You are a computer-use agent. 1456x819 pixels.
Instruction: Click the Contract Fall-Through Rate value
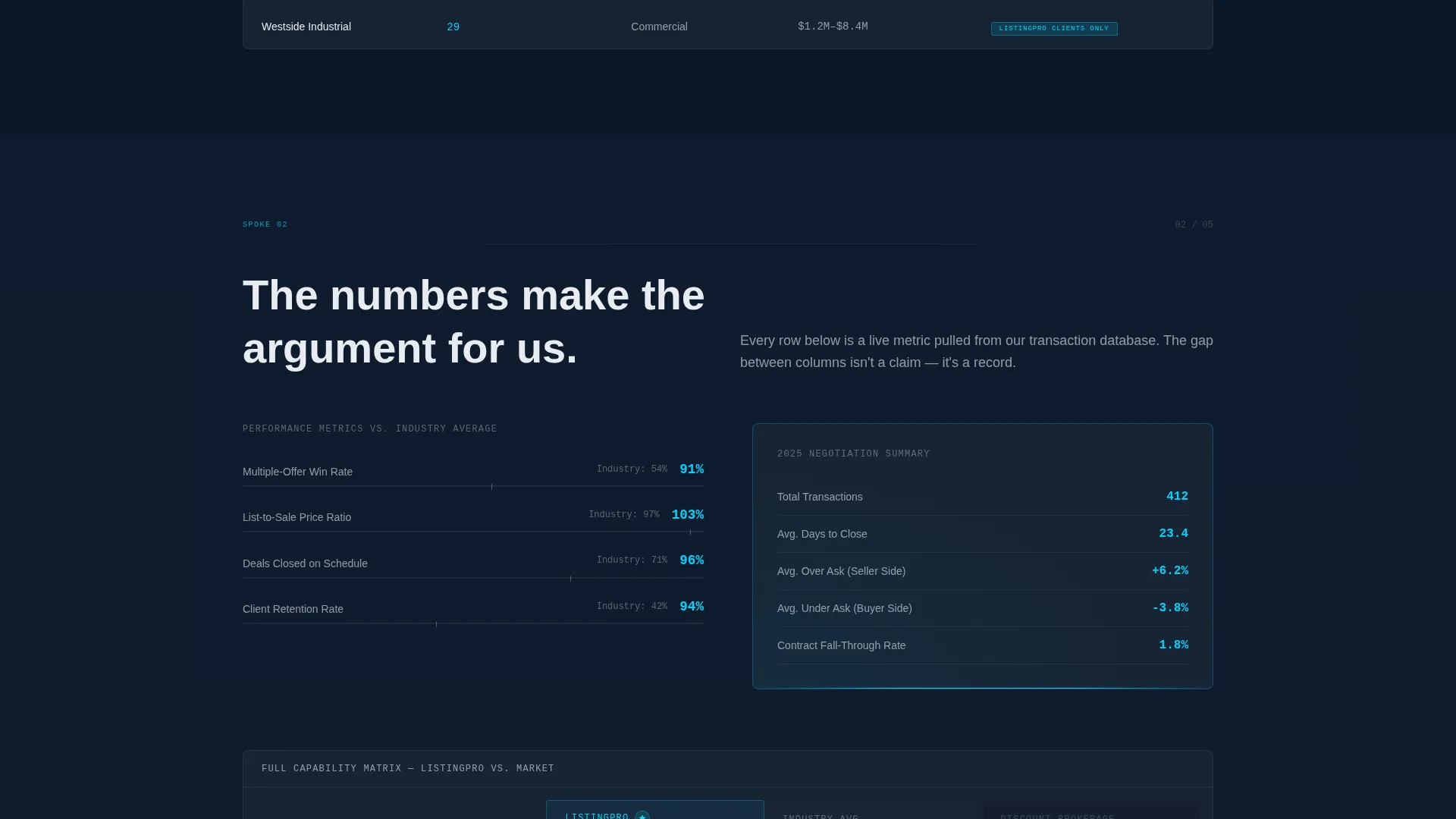pyautogui.click(x=1173, y=645)
